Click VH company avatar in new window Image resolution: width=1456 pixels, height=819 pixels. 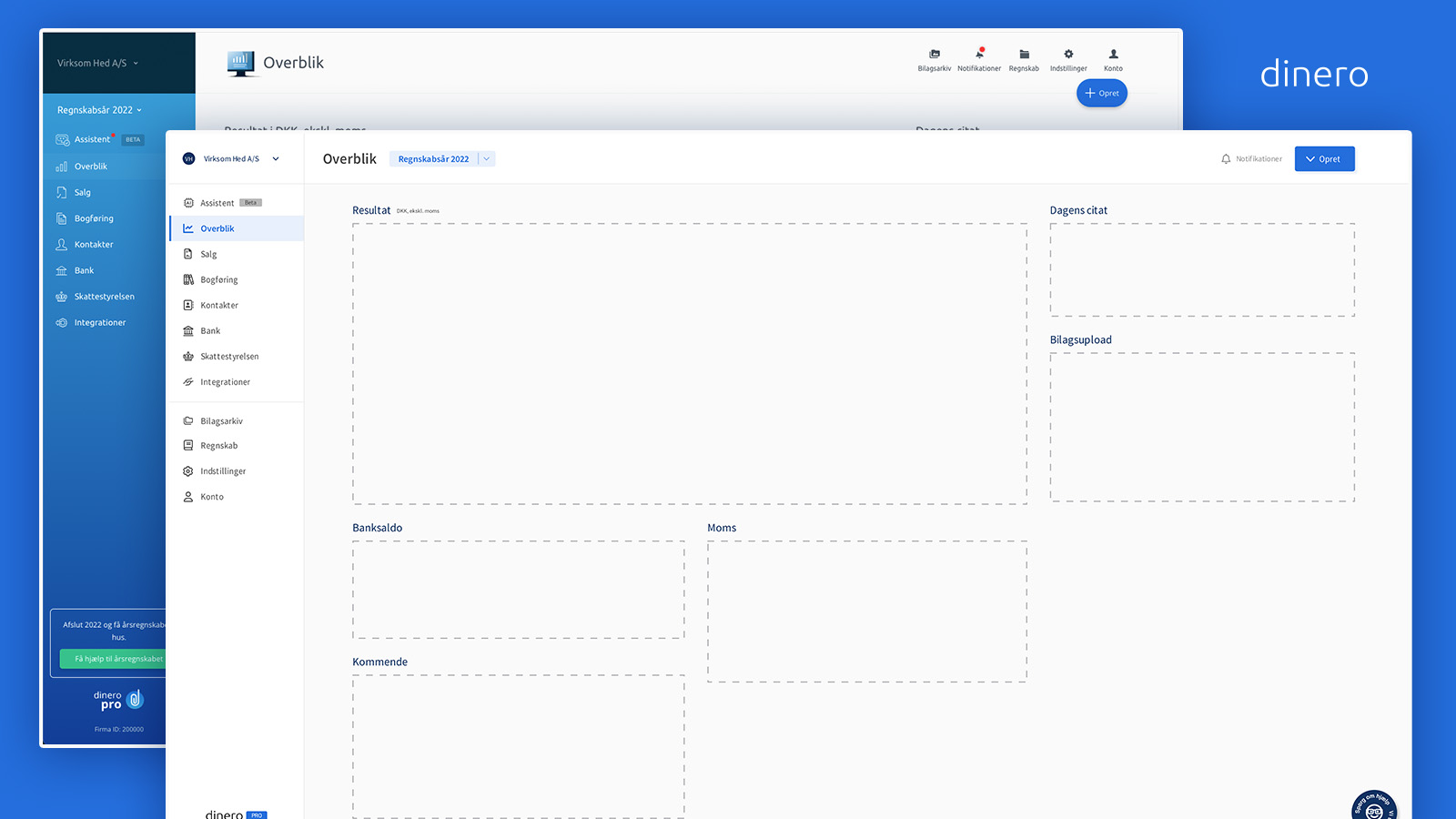[189, 159]
